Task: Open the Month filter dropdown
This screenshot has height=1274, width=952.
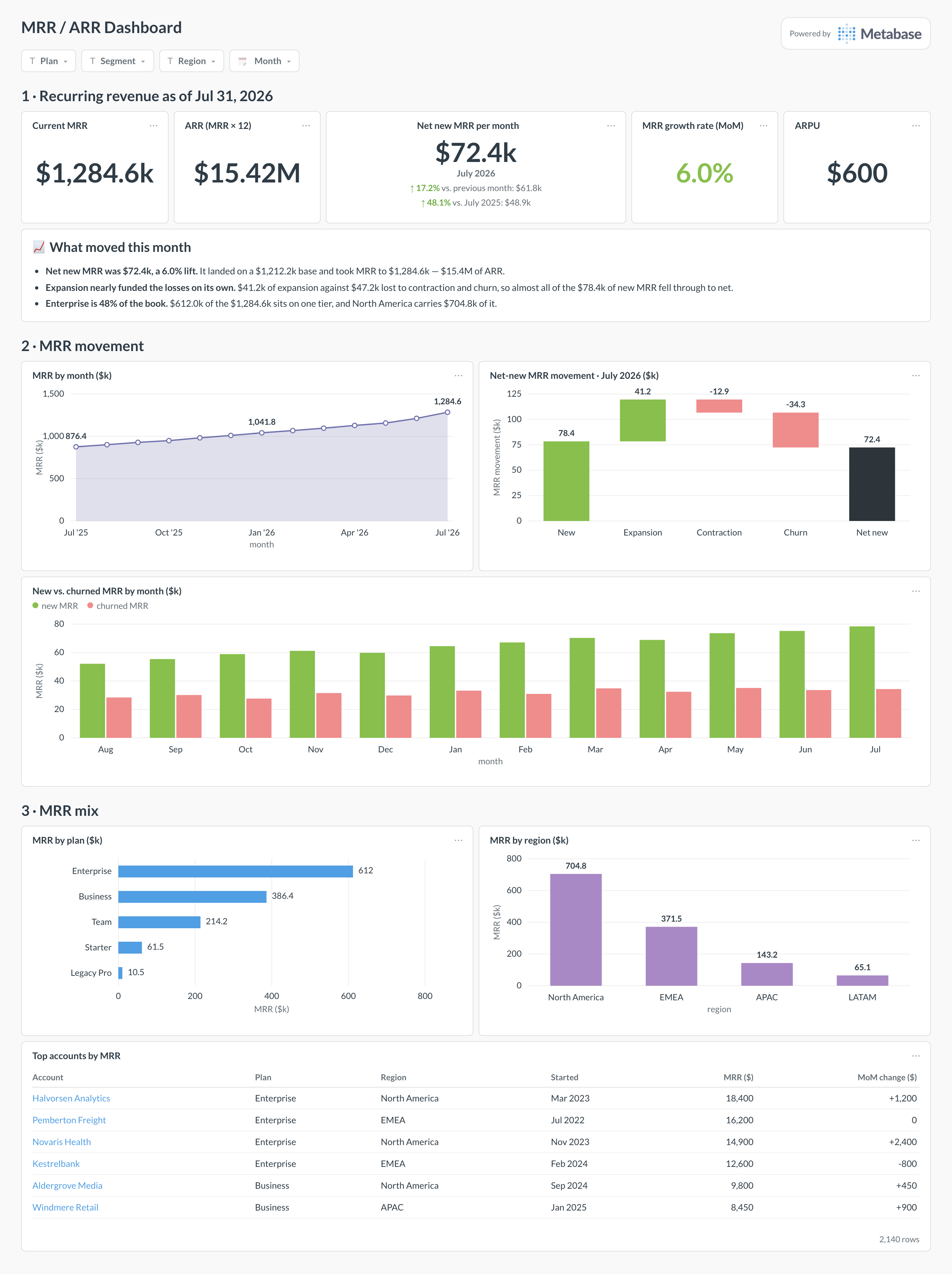Action: click(x=264, y=61)
